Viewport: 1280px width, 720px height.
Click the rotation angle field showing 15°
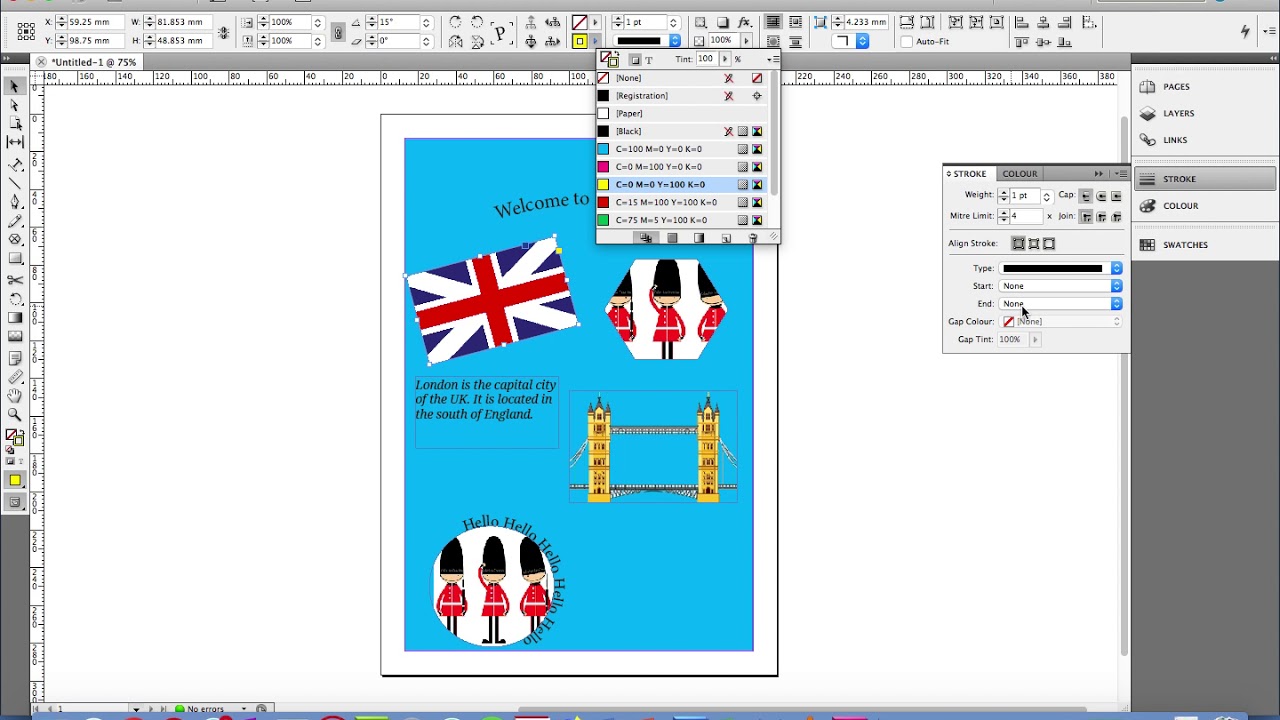[x=399, y=22]
